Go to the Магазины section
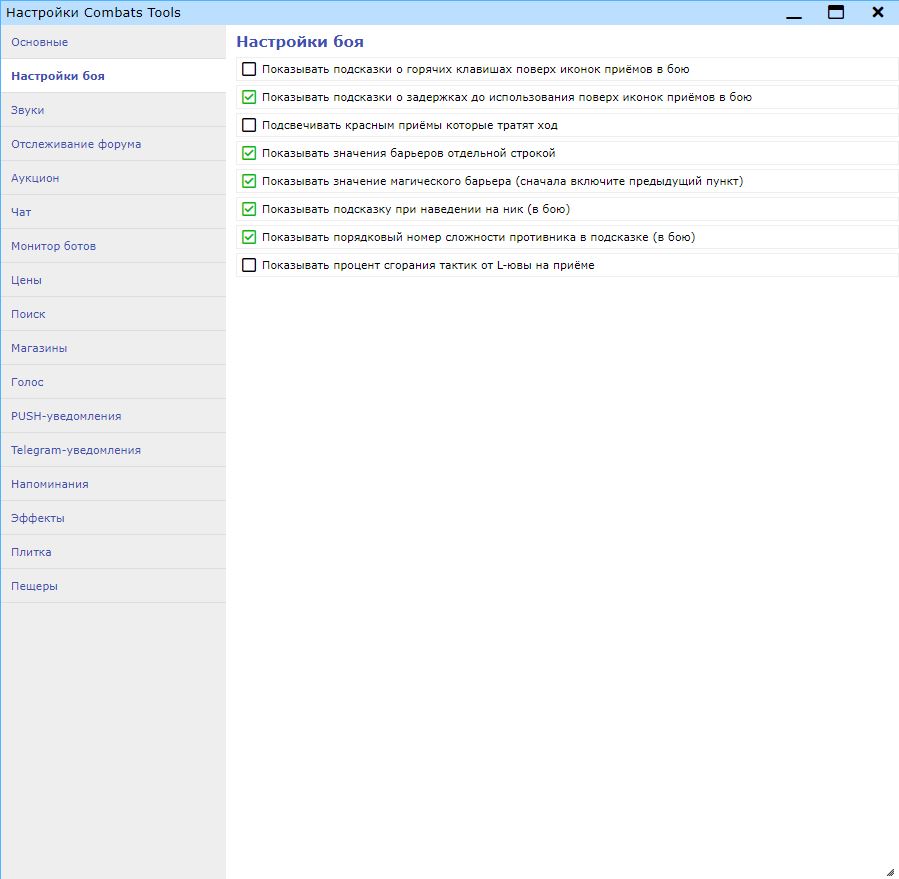The width and height of the screenshot is (899, 879). click(x=114, y=348)
